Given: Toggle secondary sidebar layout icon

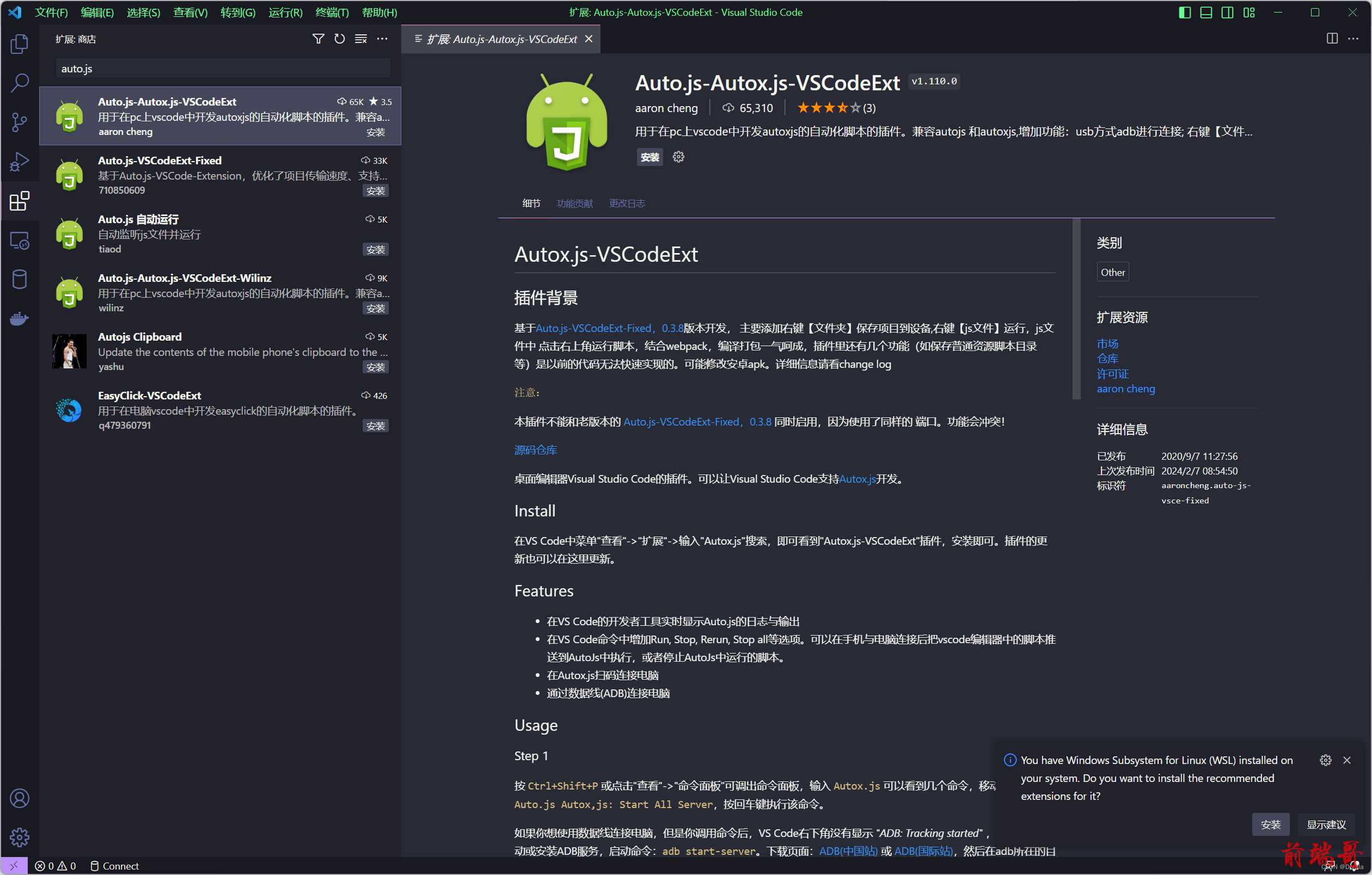Looking at the screenshot, I should [1227, 13].
